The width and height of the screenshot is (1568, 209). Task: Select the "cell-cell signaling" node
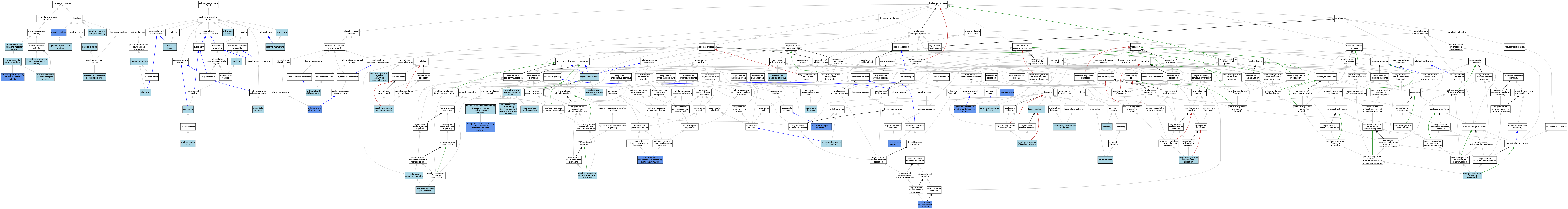(553, 77)
